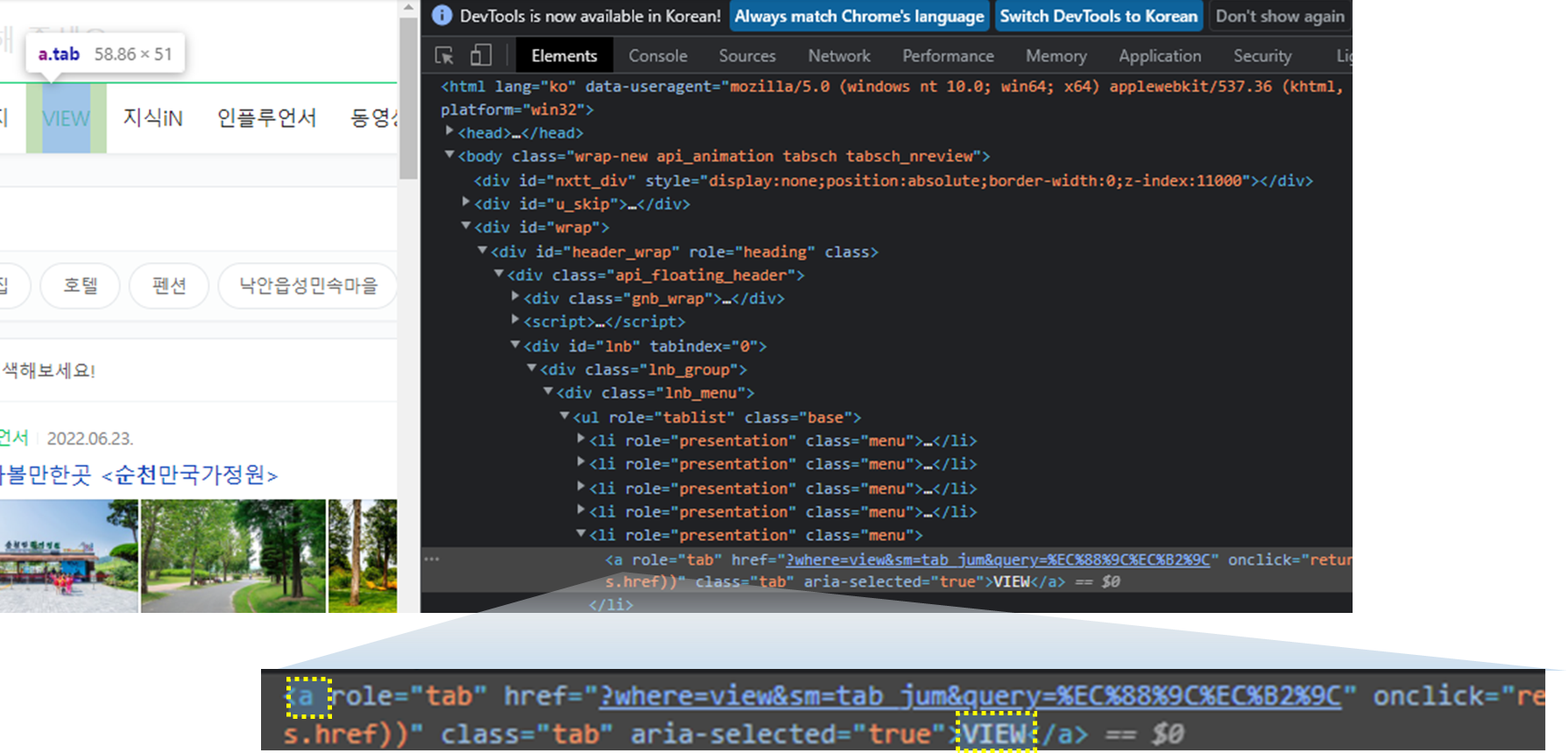
Task: Expand the first collapsed li presentation node
Action: click(x=581, y=438)
